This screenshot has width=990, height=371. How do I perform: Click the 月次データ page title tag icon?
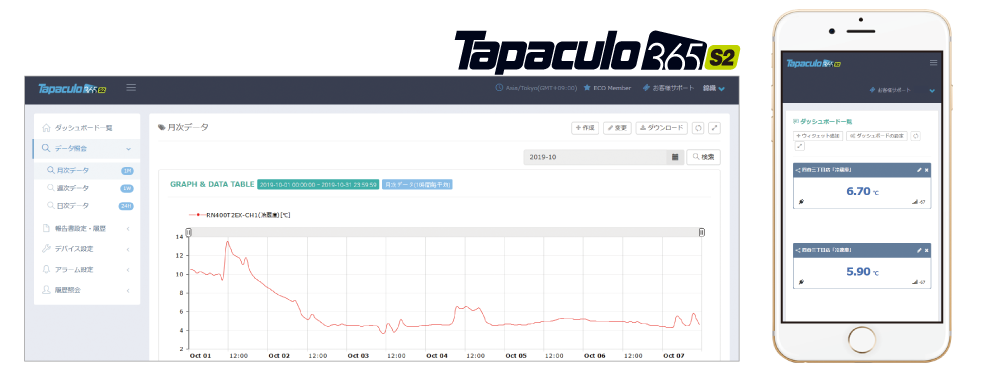[x=162, y=127]
